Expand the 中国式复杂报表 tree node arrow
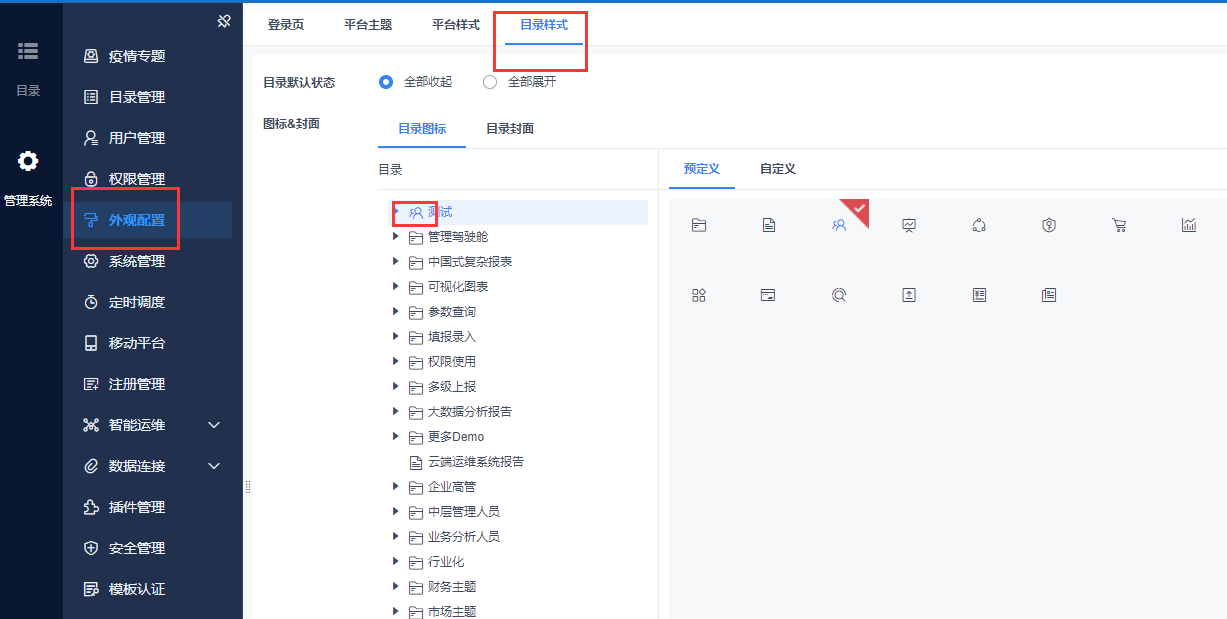The image size is (1227, 619). click(396, 262)
